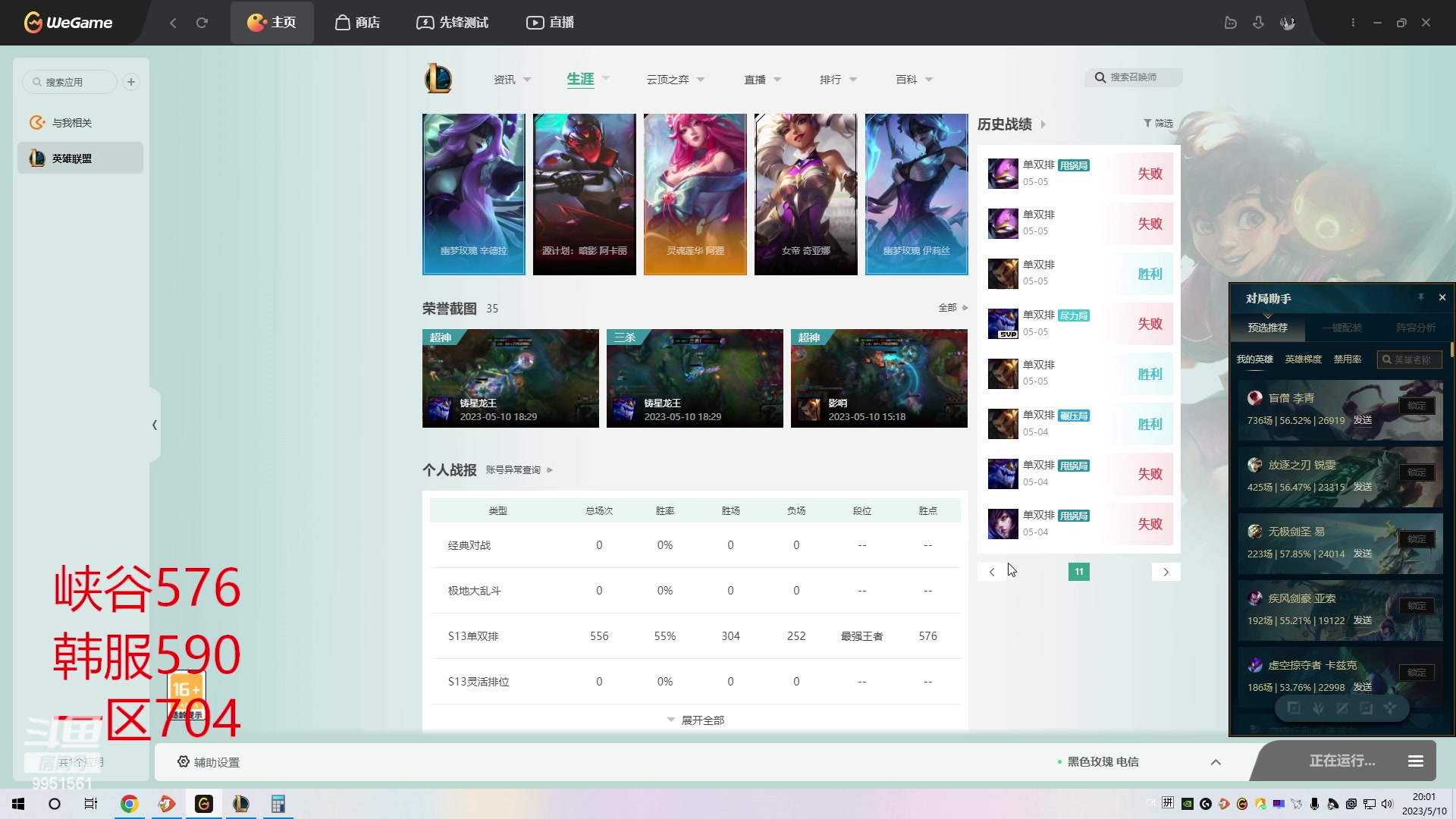Viewport: 1456px width, 819px height.
Task: Lock 放逐之刃 锐雯 with 锁定
Action: pos(1417,472)
